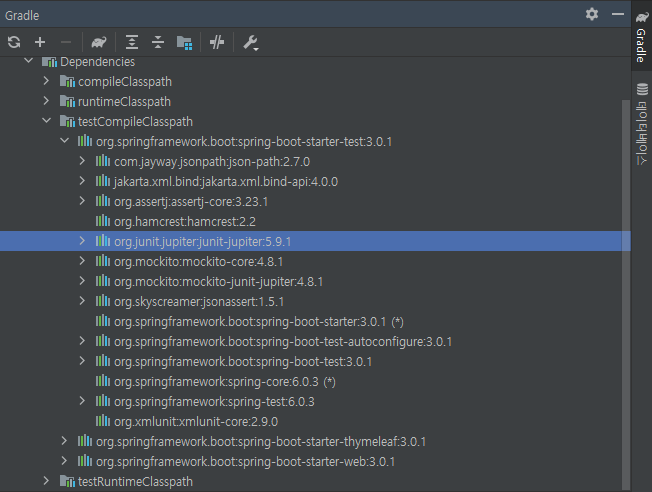Collapse spring-boot-starter-test:3.0.1 node
This screenshot has width=652, height=492.
click(x=64, y=141)
